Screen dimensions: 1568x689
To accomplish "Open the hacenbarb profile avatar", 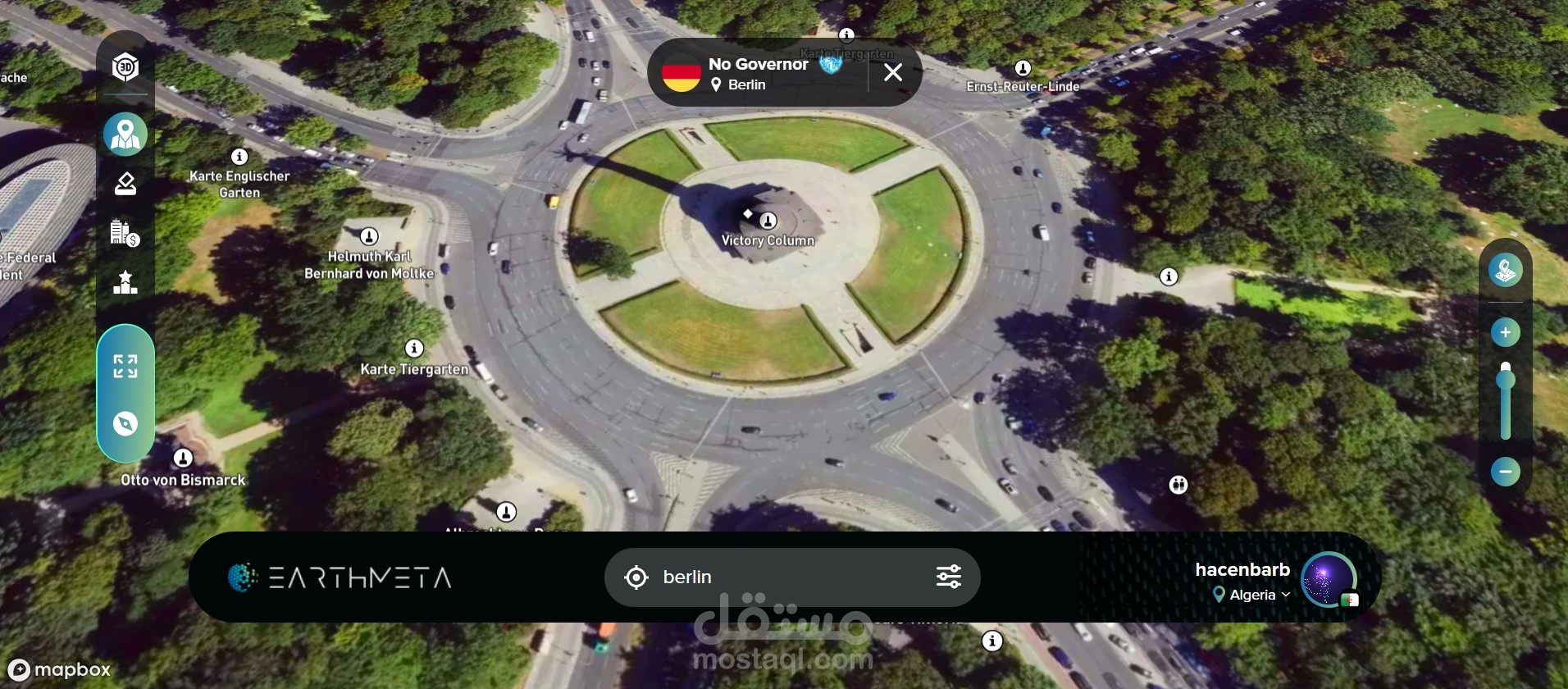I will [1329, 579].
